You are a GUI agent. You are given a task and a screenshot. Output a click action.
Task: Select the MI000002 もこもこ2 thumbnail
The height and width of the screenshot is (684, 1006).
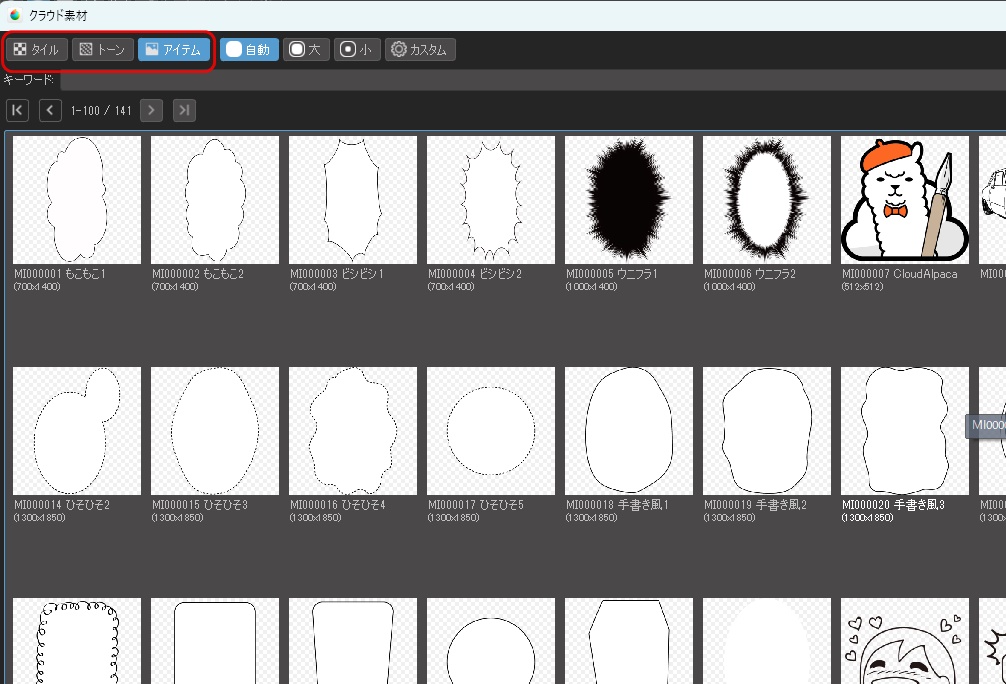click(x=215, y=200)
